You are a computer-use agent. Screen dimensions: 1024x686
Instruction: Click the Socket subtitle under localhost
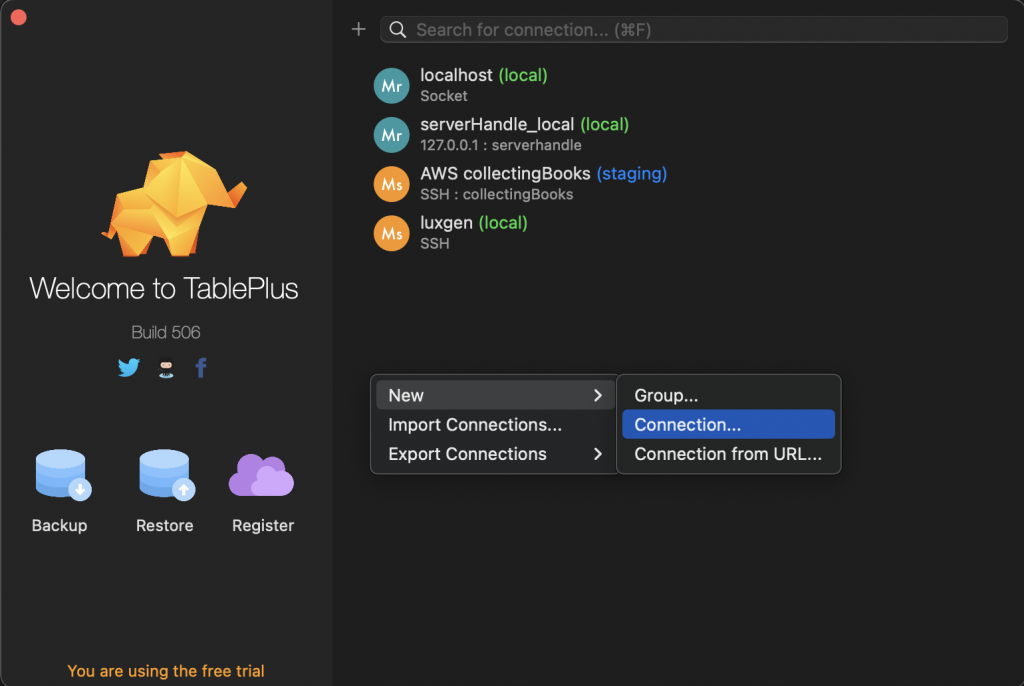click(443, 96)
